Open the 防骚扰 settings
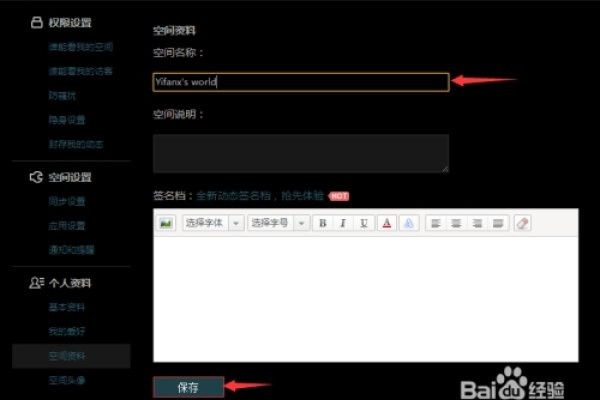The image size is (600, 400). point(62,96)
